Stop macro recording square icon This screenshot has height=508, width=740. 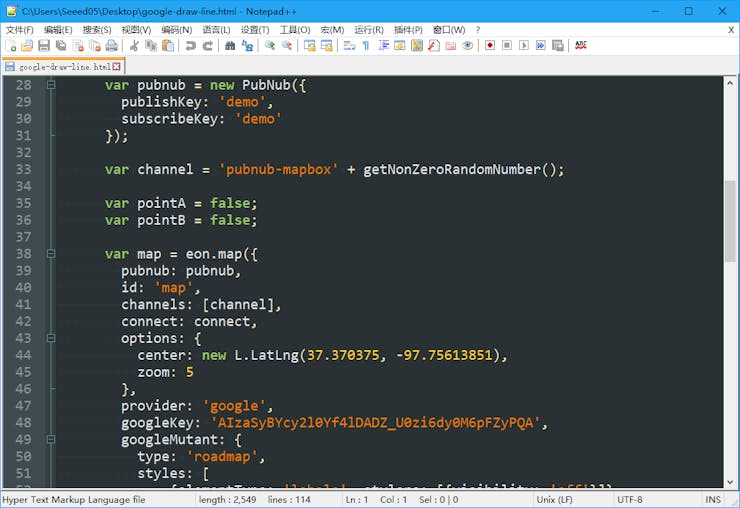[x=507, y=45]
